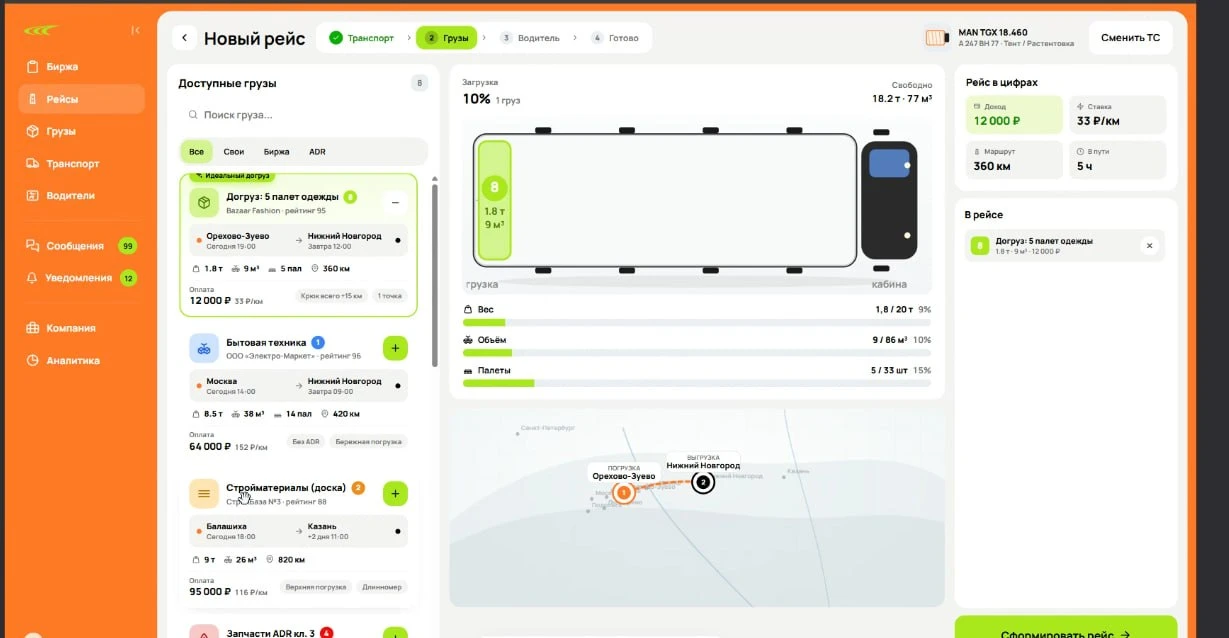The height and width of the screenshot is (638, 1229).
Task: Open Рейсы in the sidebar
Action: coord(81,99)
